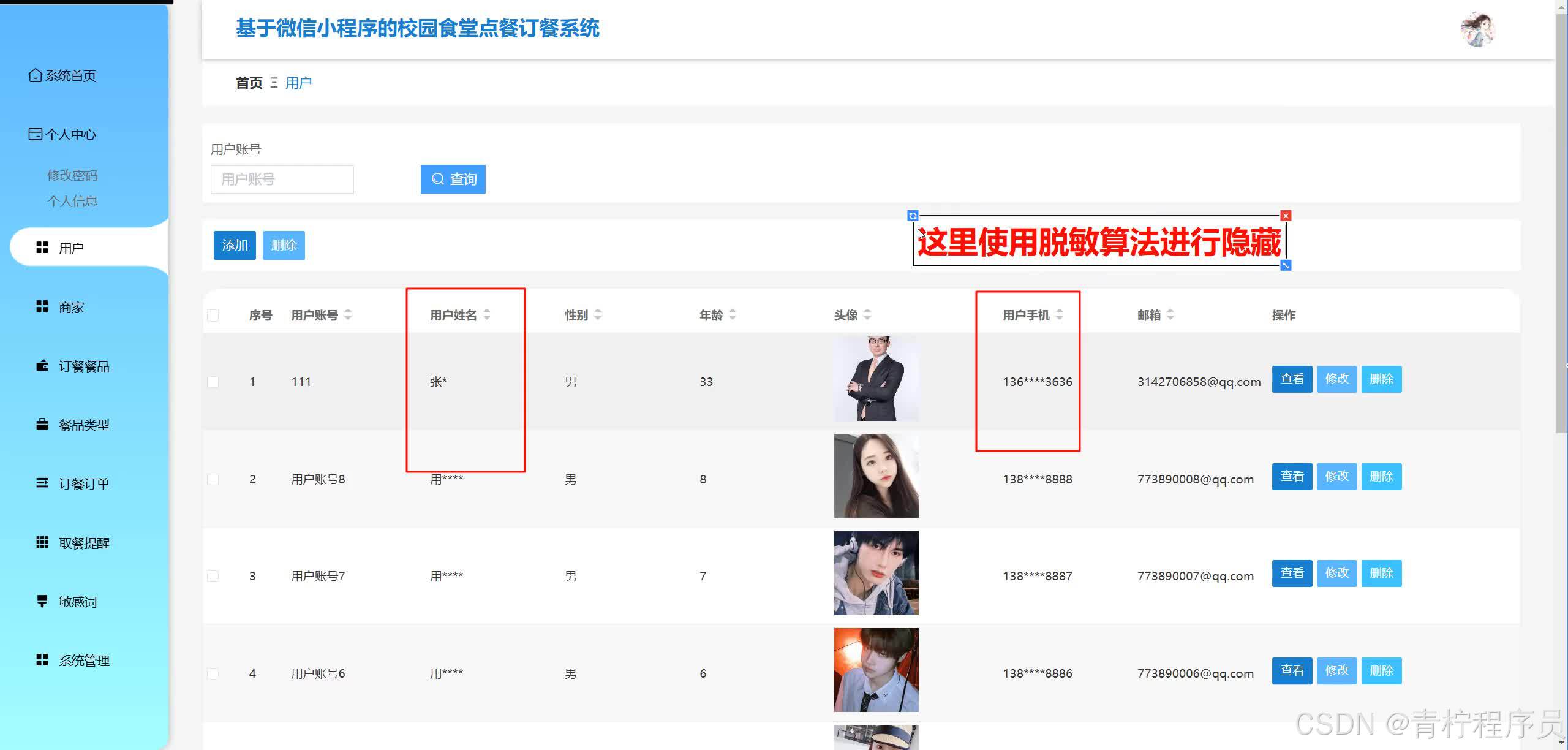Sort table using 年龄 column arrows
The width and height of the screenshot is (1568, 750).
pos(733,315)
